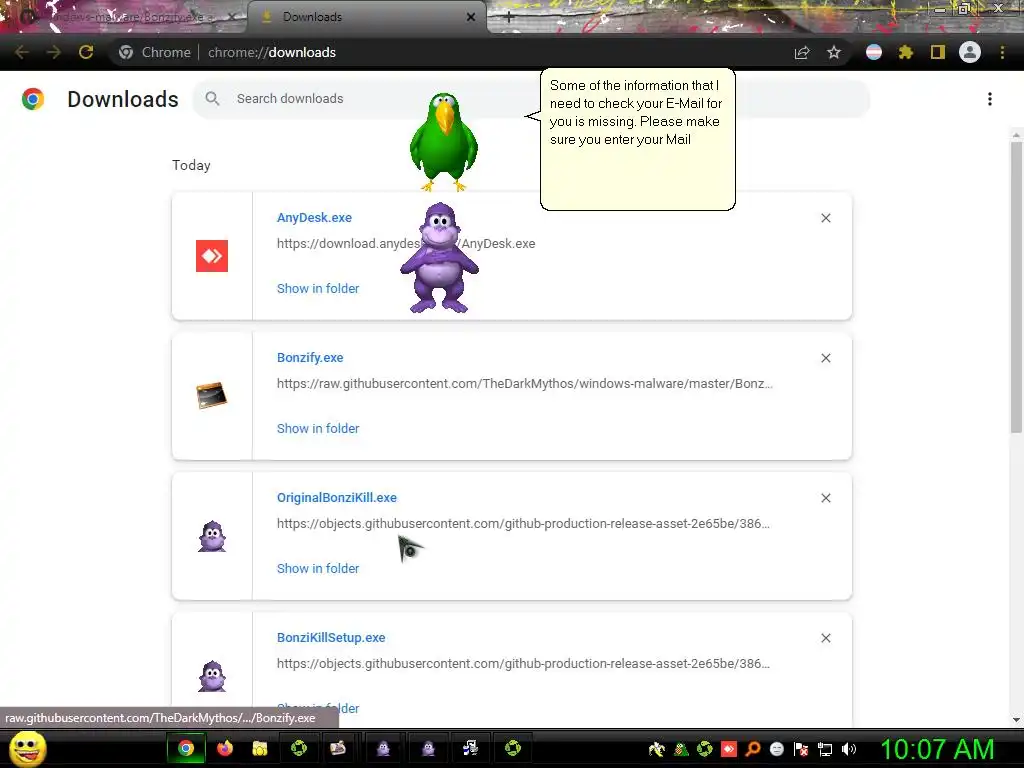The image size is (1024, 768).
Task: Click the parrot's yellow speech balloon
Action: tap(637, 139)
